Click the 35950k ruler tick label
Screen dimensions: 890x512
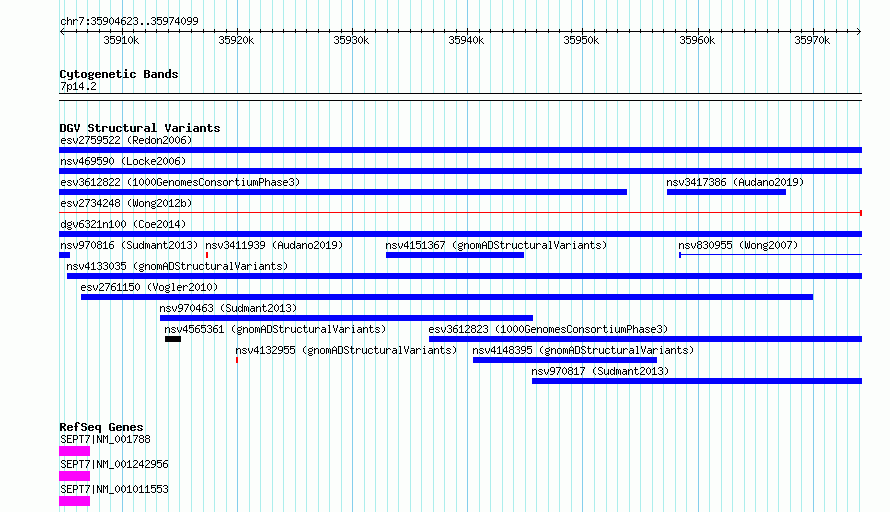tap(581, 40)
